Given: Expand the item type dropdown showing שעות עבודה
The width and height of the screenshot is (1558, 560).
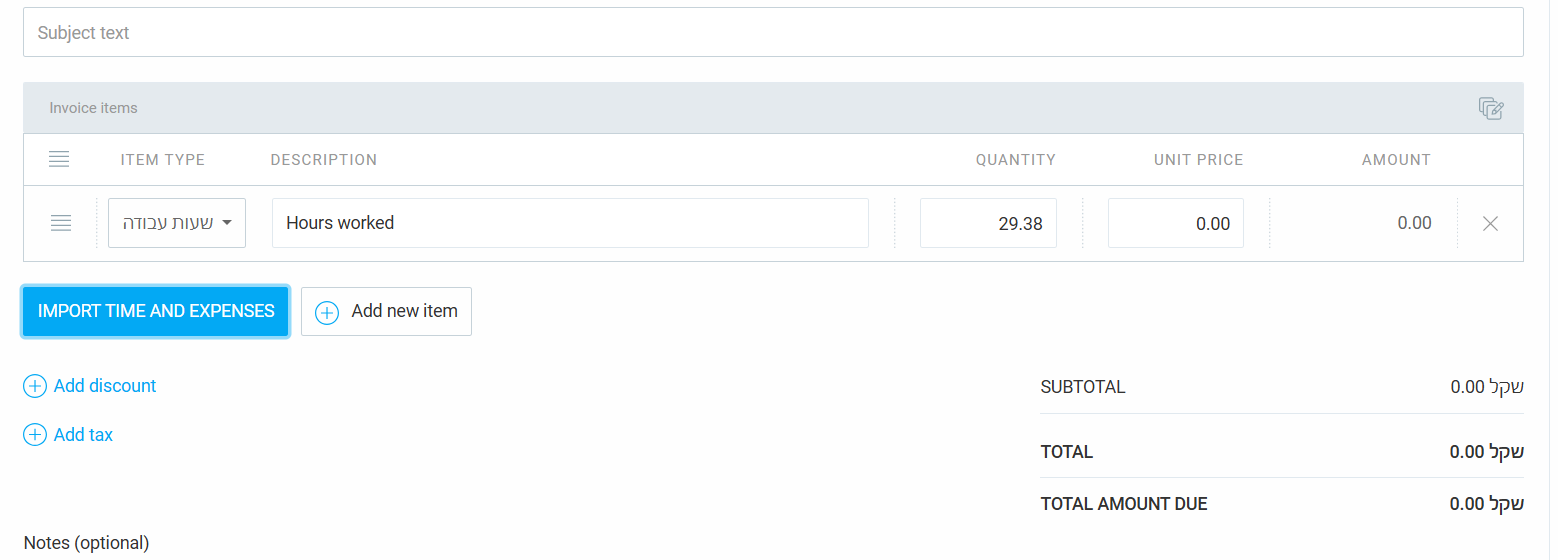Looking at the screenshot, I should [x=177, y=223].
